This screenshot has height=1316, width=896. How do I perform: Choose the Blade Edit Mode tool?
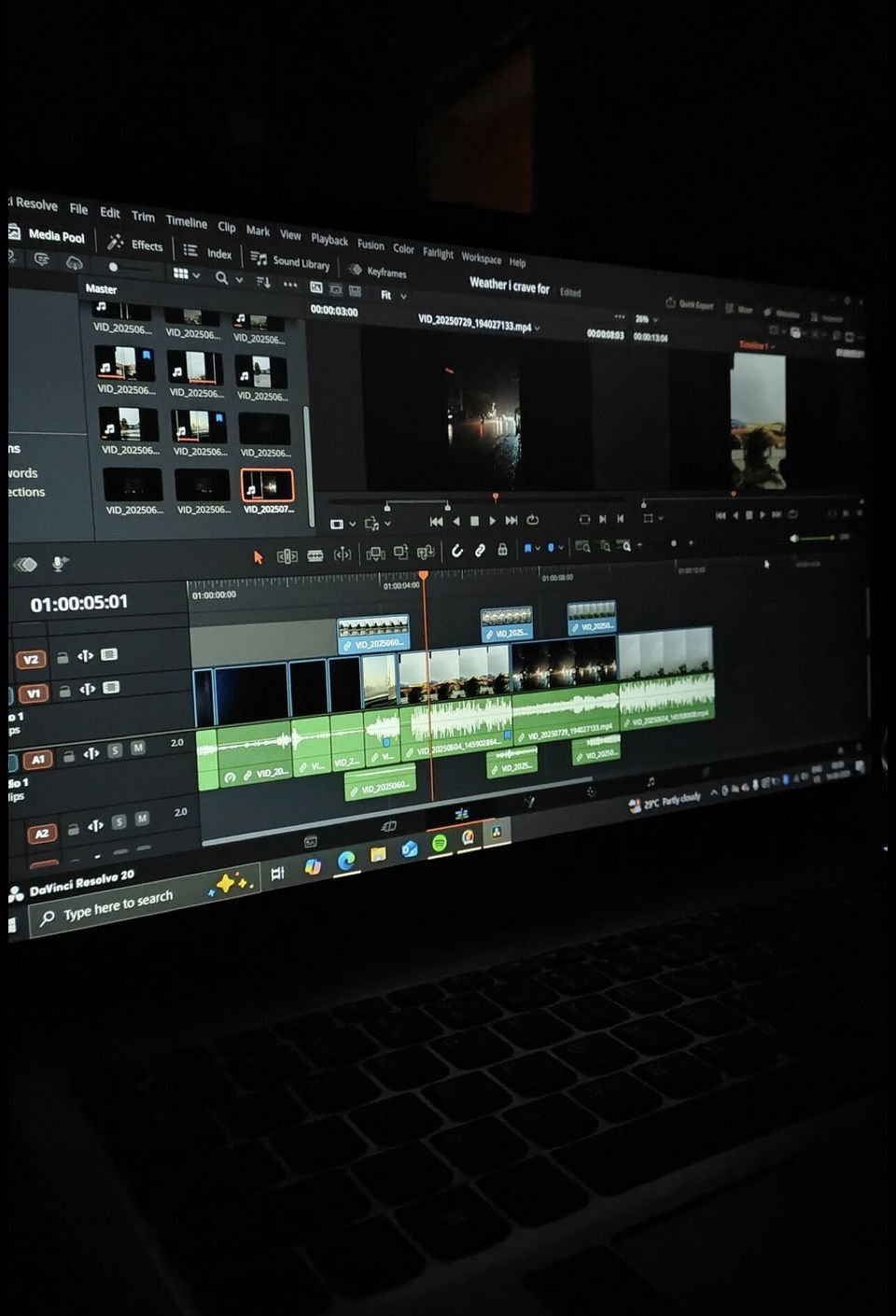[x=315, y=555]
